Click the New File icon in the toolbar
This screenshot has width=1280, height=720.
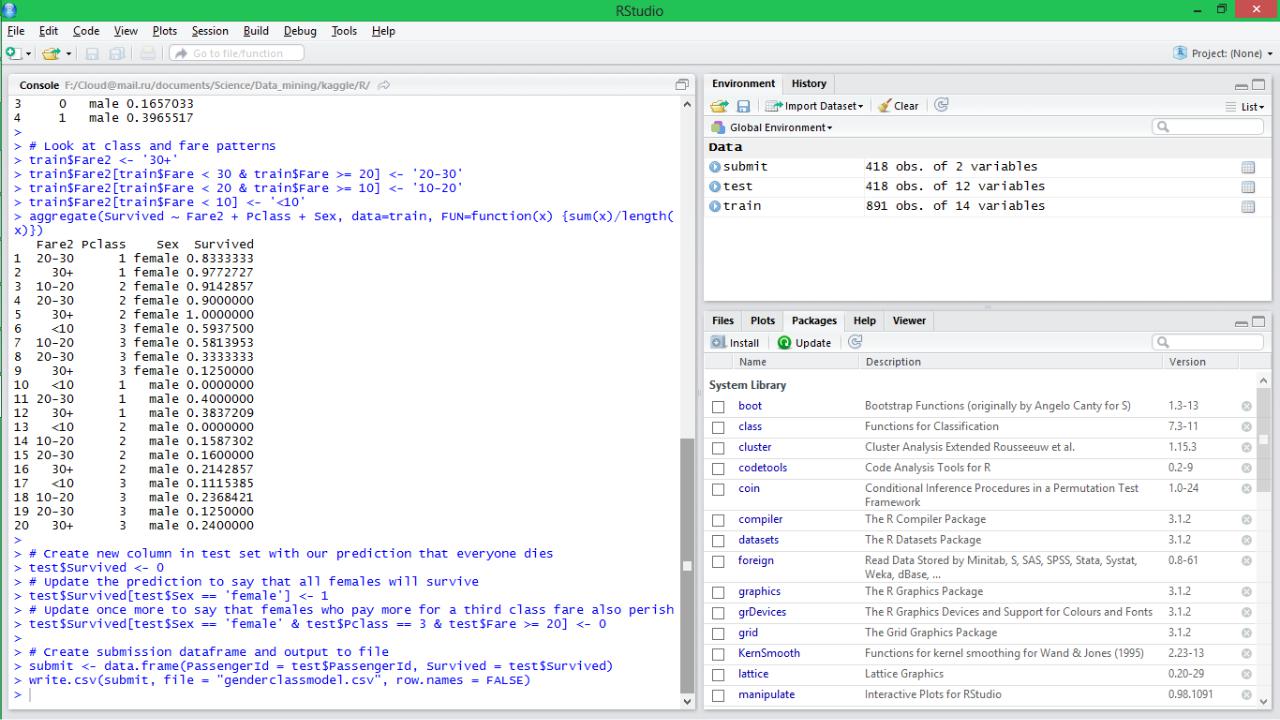tap(12, 53)
